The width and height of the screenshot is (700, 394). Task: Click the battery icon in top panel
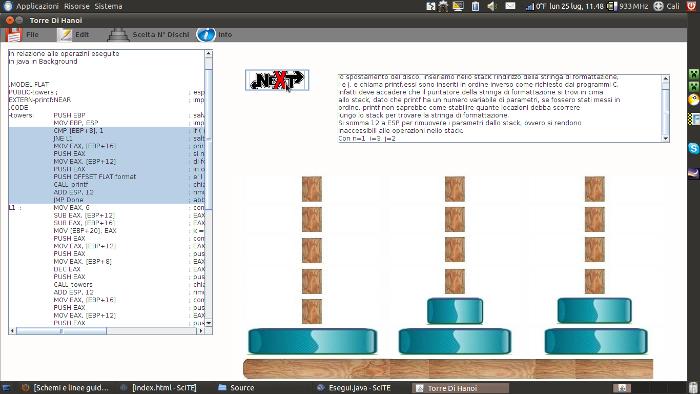pyautogui.click(x=475, y=6)
